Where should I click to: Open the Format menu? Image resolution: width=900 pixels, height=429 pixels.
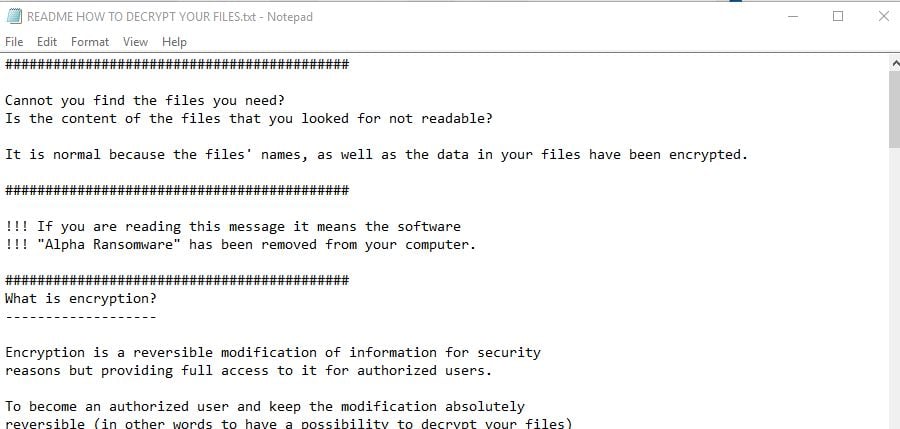(x=90, y=42)
